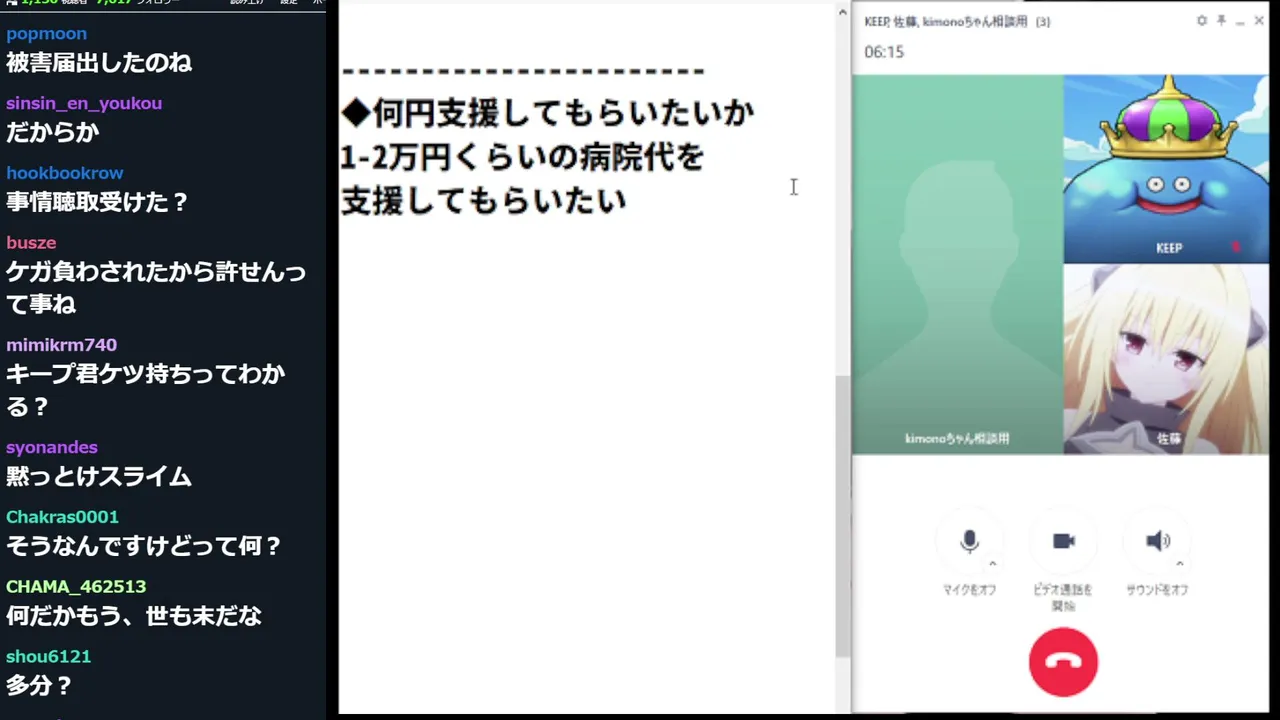Click chat message ケガ負わされたから許せんって事ね
Image resolution: width=1280 pixels, height=720 pixels.
[156, 288]
